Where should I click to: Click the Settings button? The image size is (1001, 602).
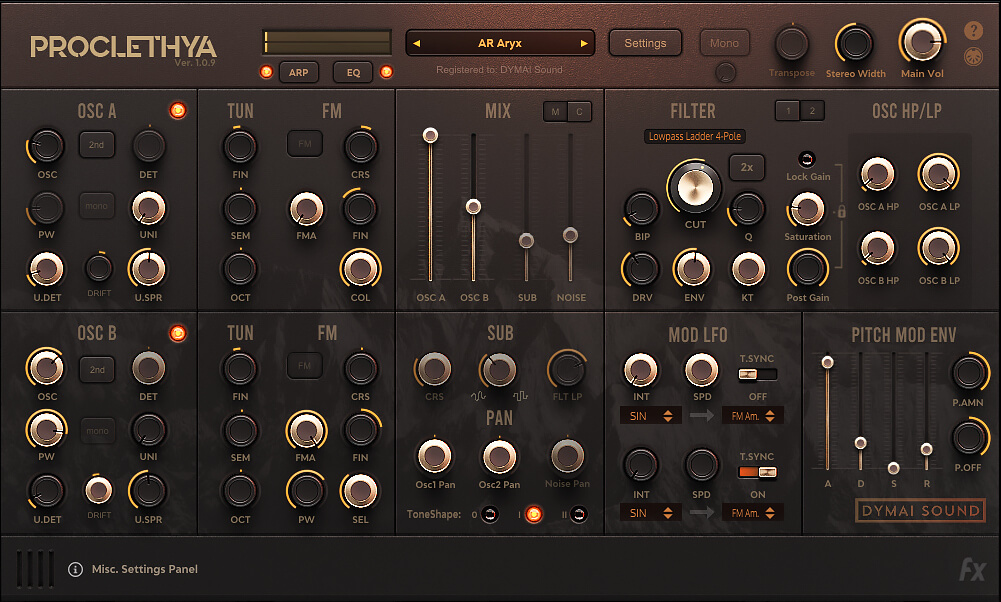pos(645,43)
